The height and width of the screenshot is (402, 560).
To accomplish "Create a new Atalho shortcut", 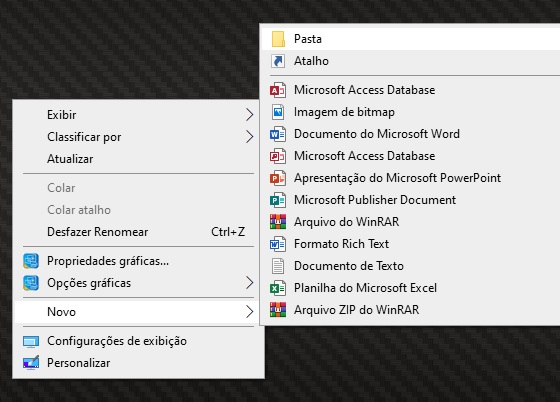I will pos(411,61).
